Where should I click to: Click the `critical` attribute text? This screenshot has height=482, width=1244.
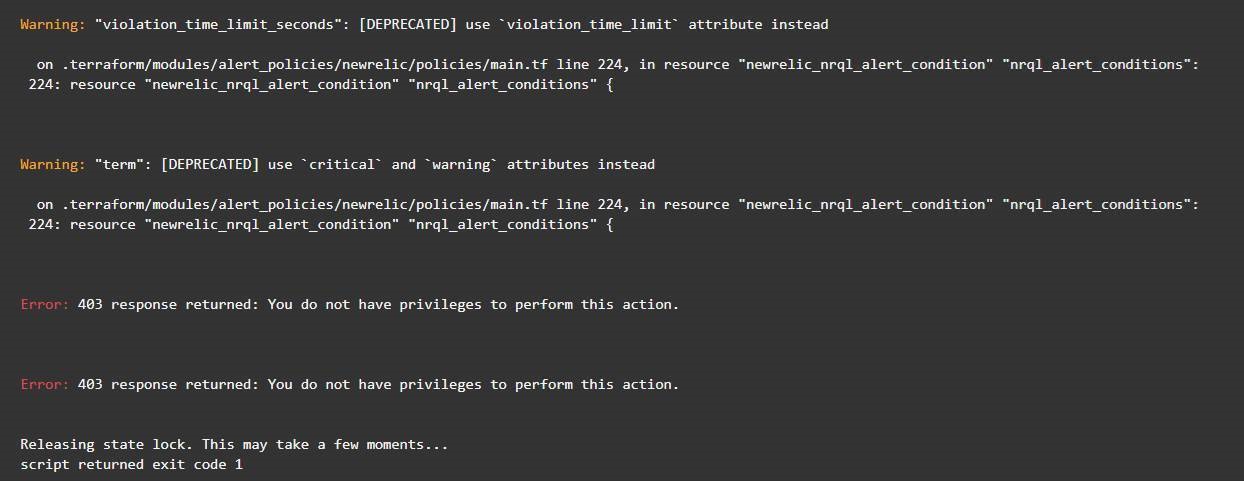click(342, 164)
